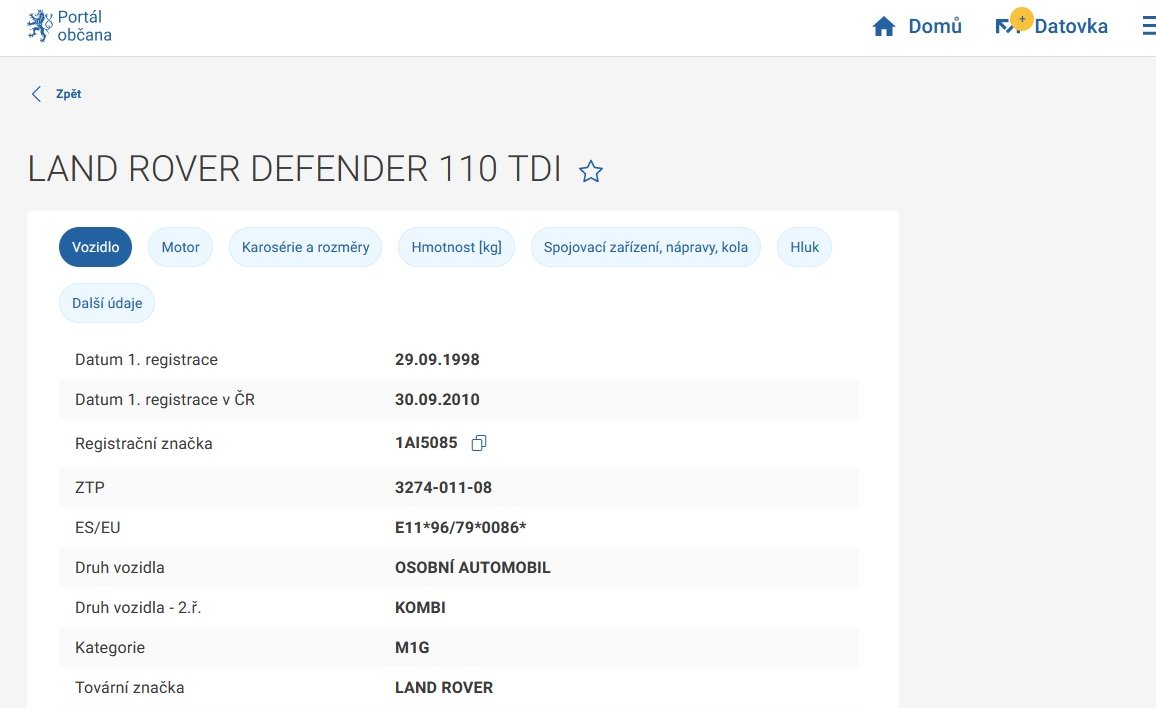This screenshot has height=708, width=1156.
Task: Select the Vozidlo tab
Action: (95, 247)
